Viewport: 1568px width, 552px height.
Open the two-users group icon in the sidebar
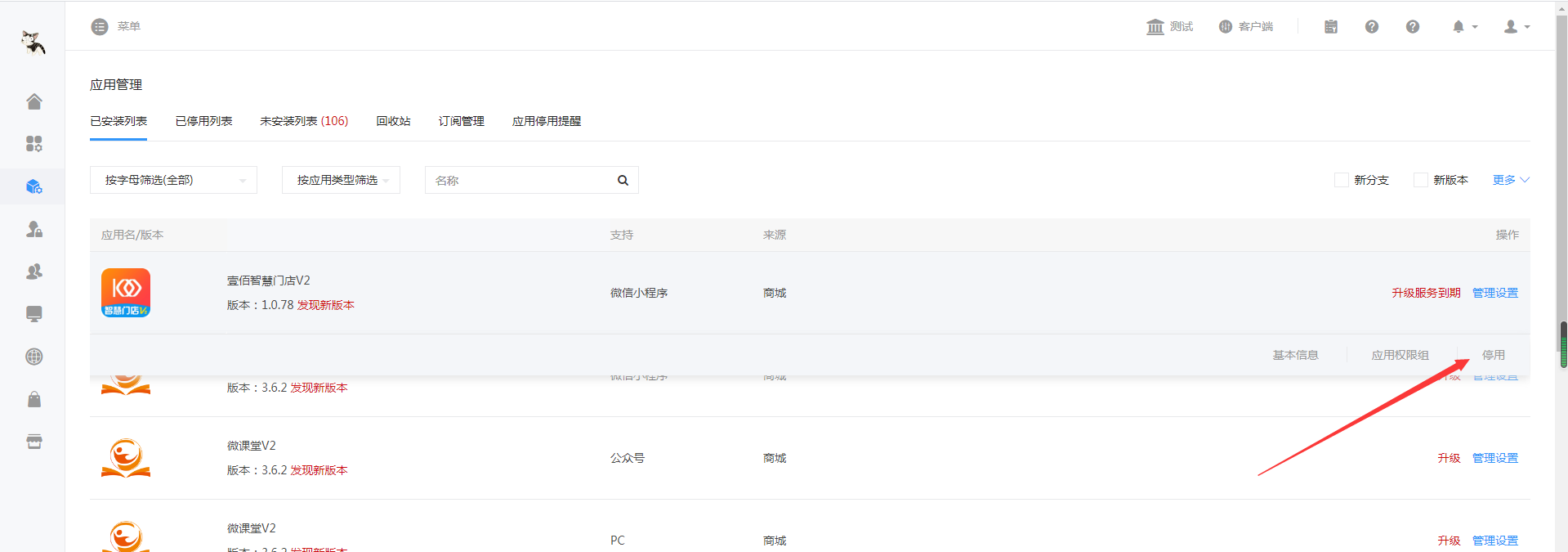[34, 272]
